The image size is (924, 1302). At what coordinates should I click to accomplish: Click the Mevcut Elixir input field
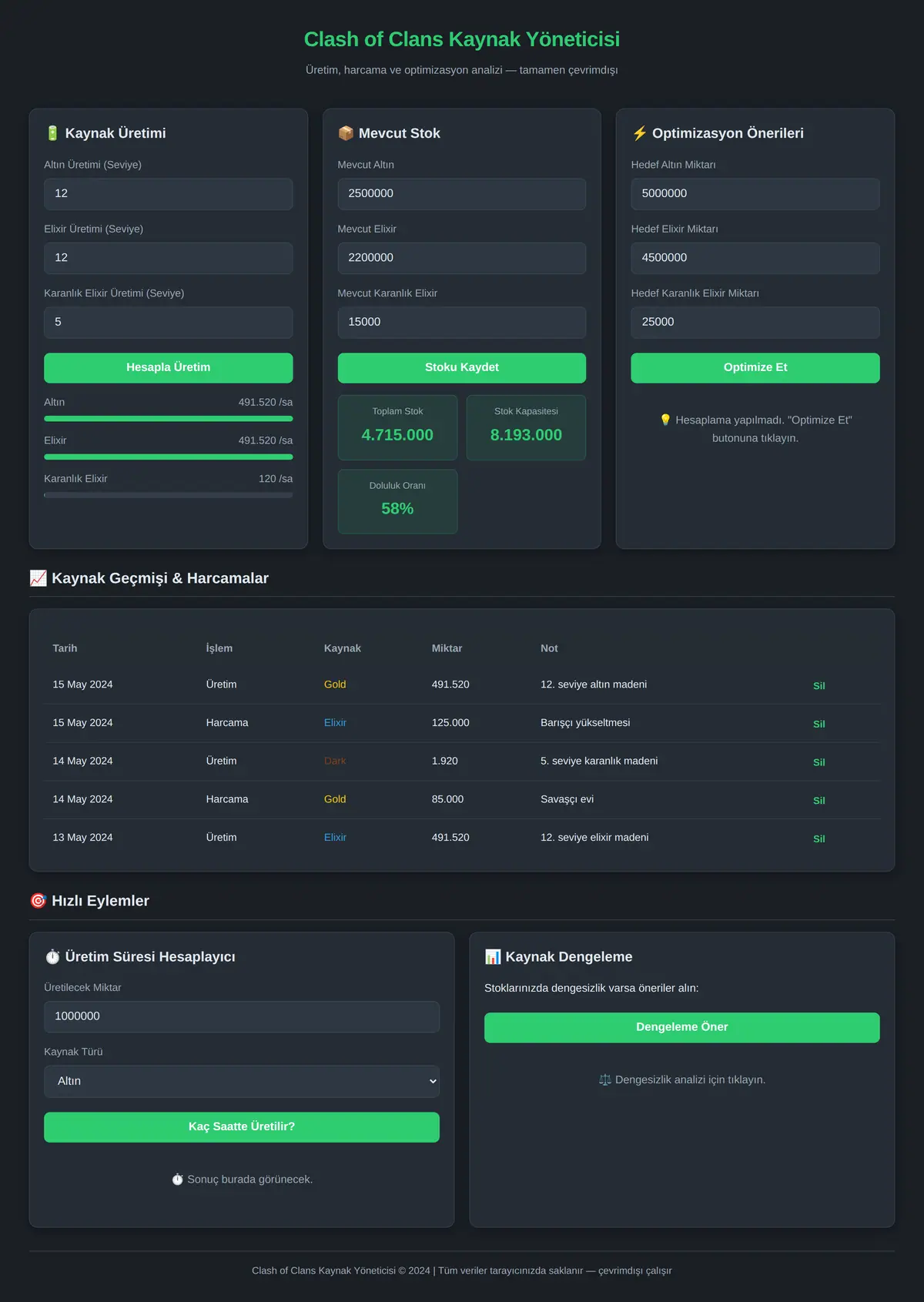462,258
